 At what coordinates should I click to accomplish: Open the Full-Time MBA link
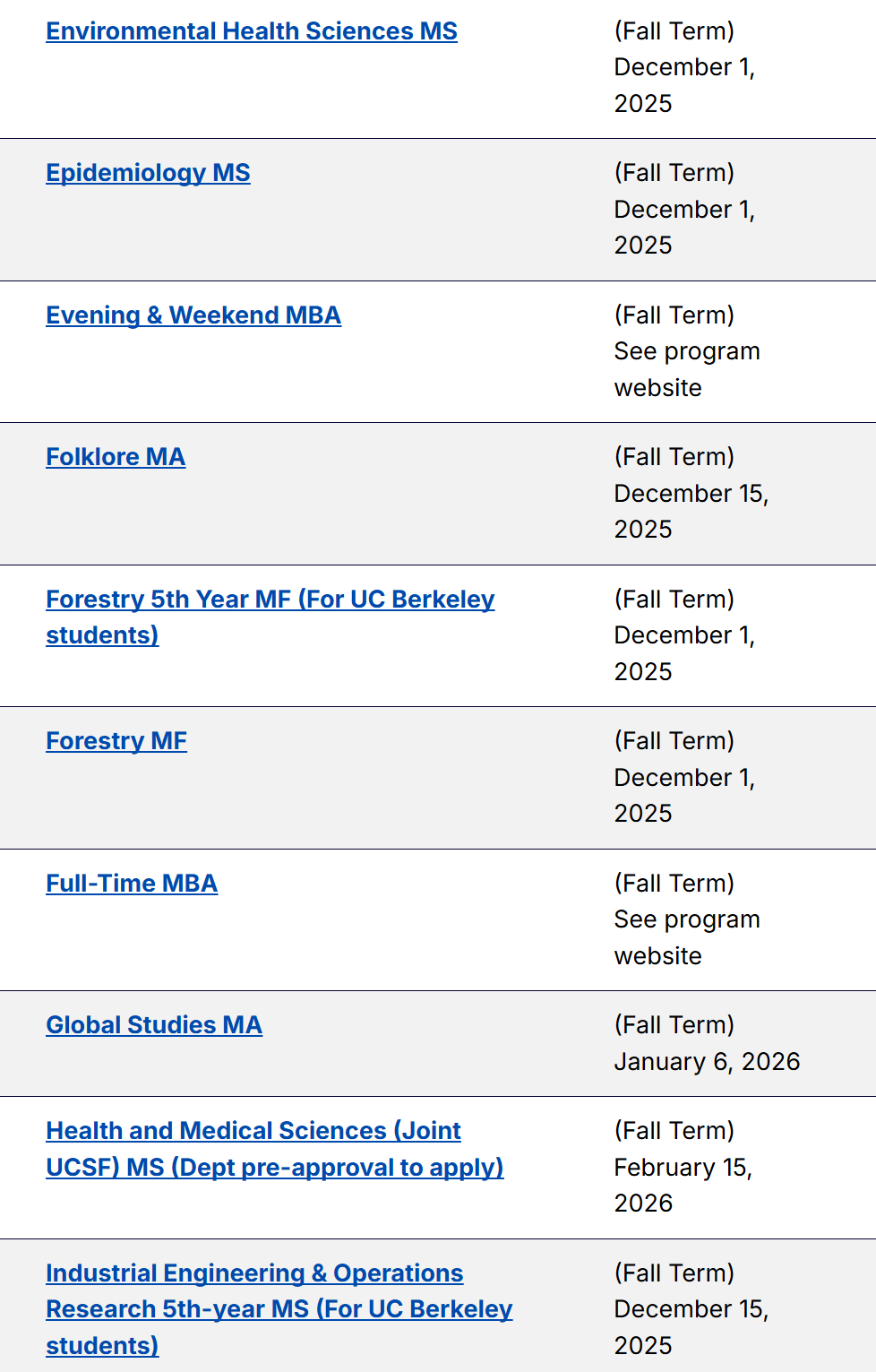(x=132, y=884)
